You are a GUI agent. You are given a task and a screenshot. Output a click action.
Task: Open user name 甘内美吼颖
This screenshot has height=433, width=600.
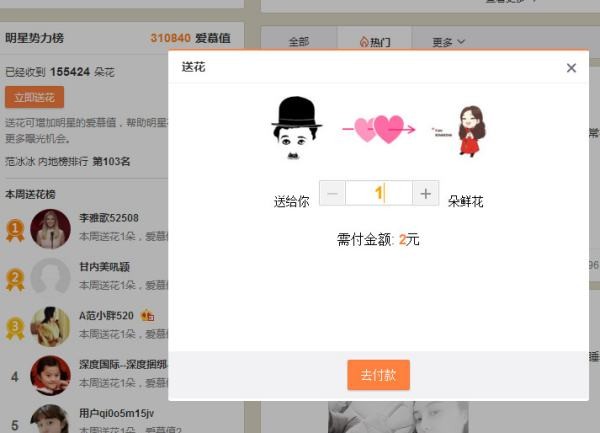pyautogui.click(x=104, y=267)
